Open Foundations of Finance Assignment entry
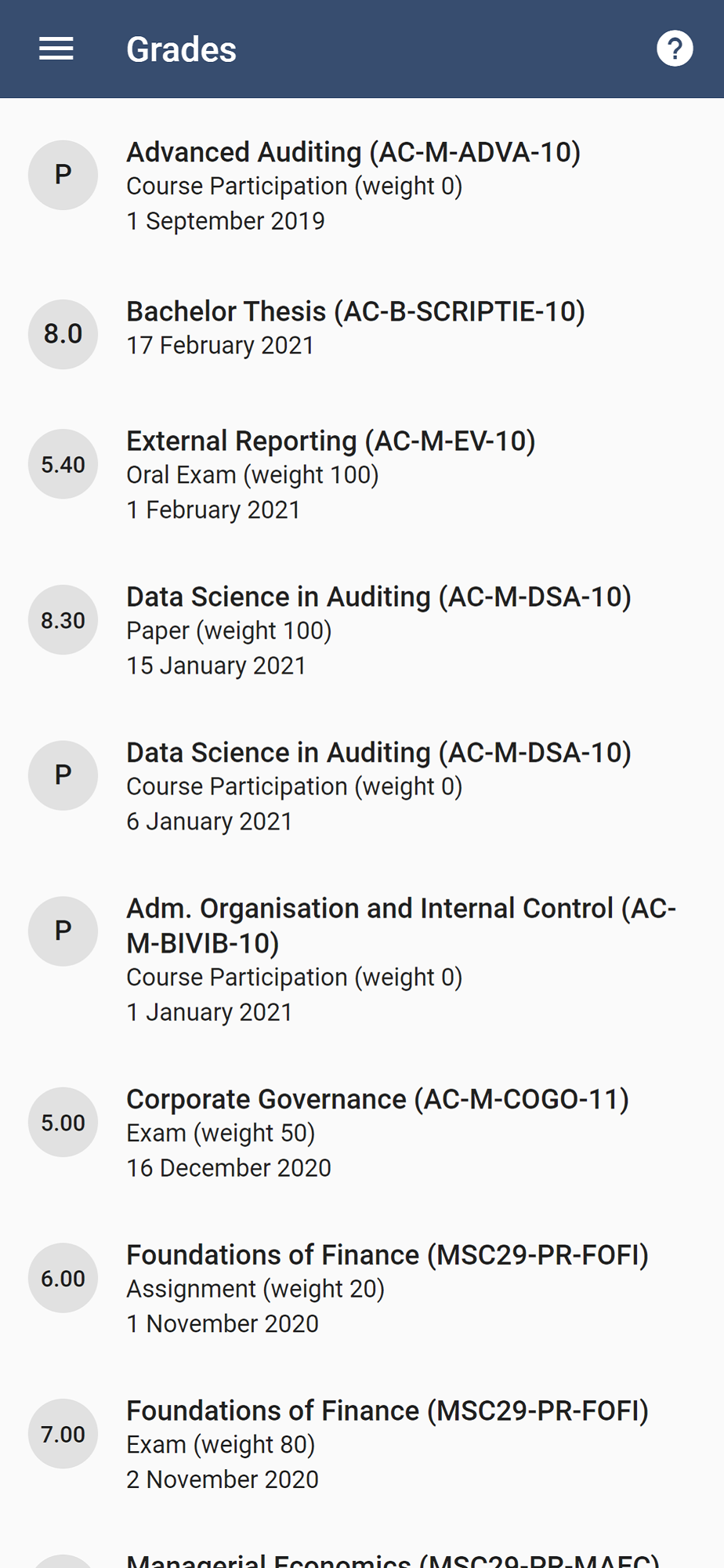The height and width of the screenshot is (1568, 724). pos(387,1288)
